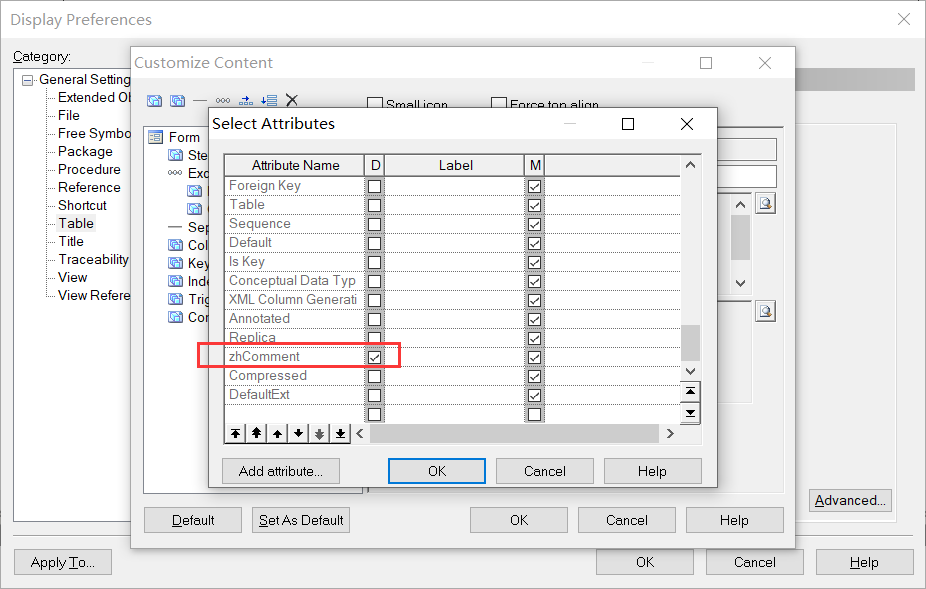Click the Add attribute... button

(x=281, y=471)
